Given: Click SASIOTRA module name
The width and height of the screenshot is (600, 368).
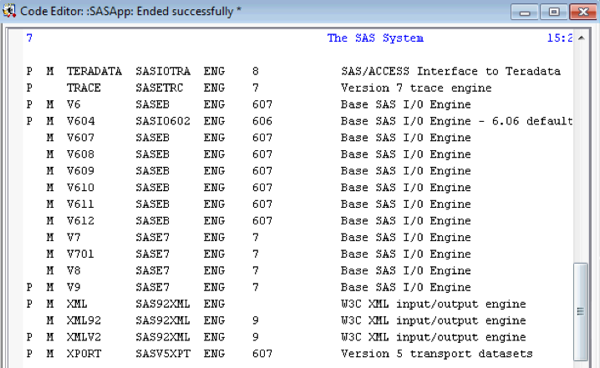Looking at the screenshot, I should (163, 71).
